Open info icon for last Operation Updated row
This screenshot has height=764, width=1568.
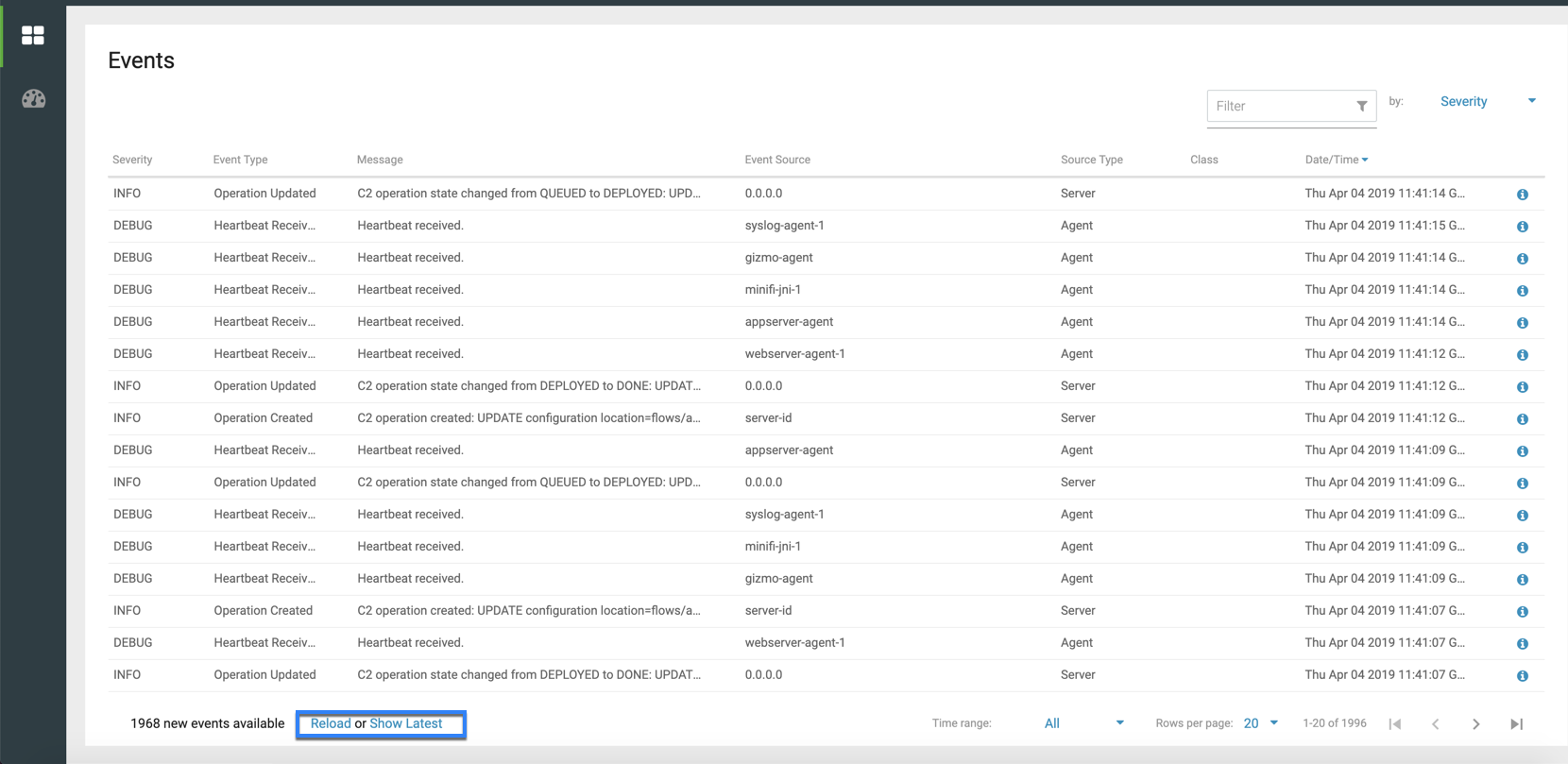1522,676
